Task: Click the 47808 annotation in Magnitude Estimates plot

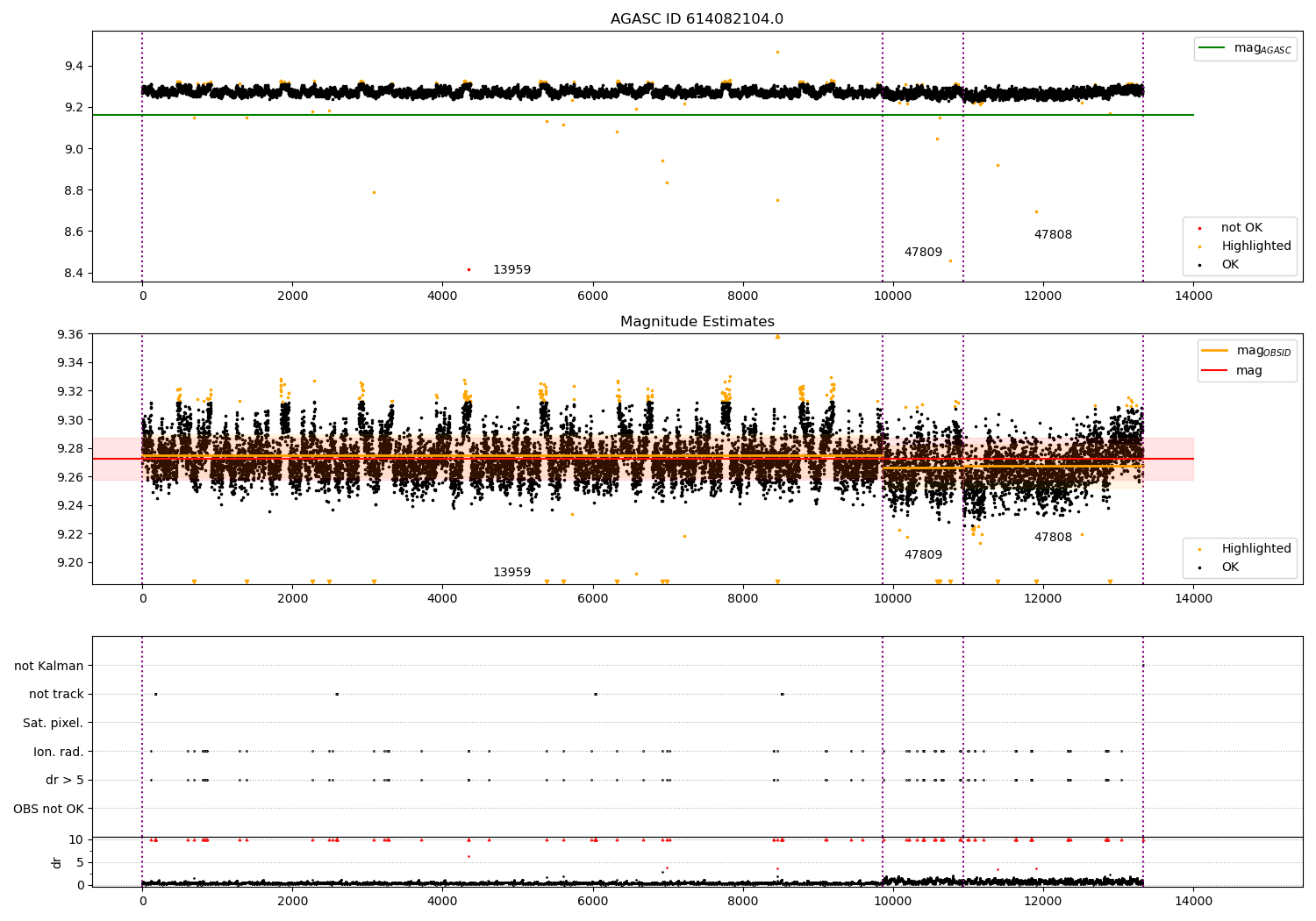Action: pos(1053,538)
